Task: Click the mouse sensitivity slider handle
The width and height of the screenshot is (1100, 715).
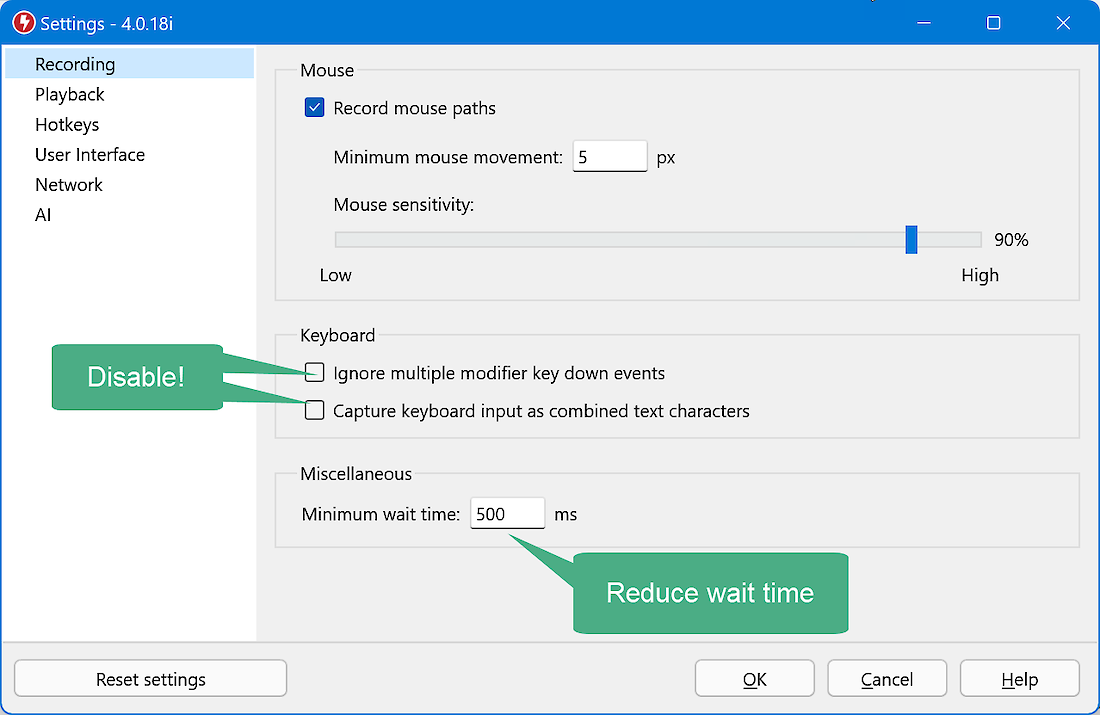Action: [911, 240]
